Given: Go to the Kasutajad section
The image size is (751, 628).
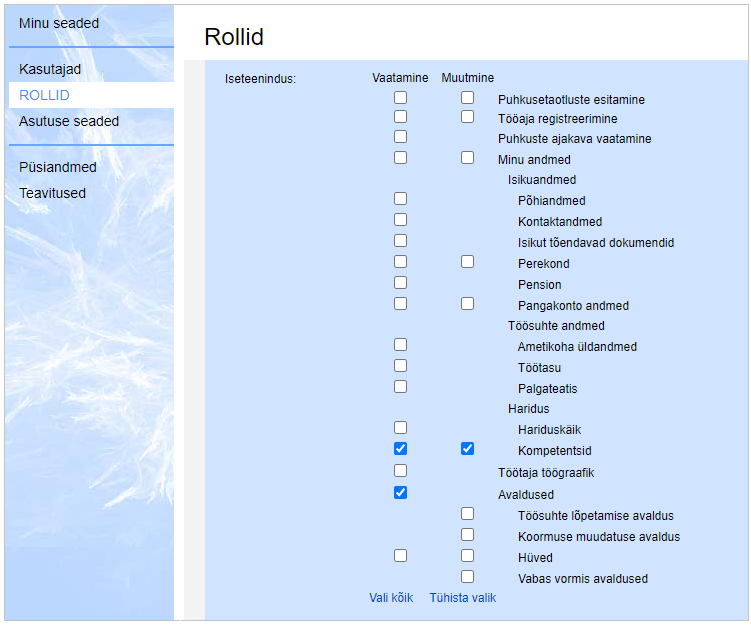Looking at the screenshot, I should (50, 70).
